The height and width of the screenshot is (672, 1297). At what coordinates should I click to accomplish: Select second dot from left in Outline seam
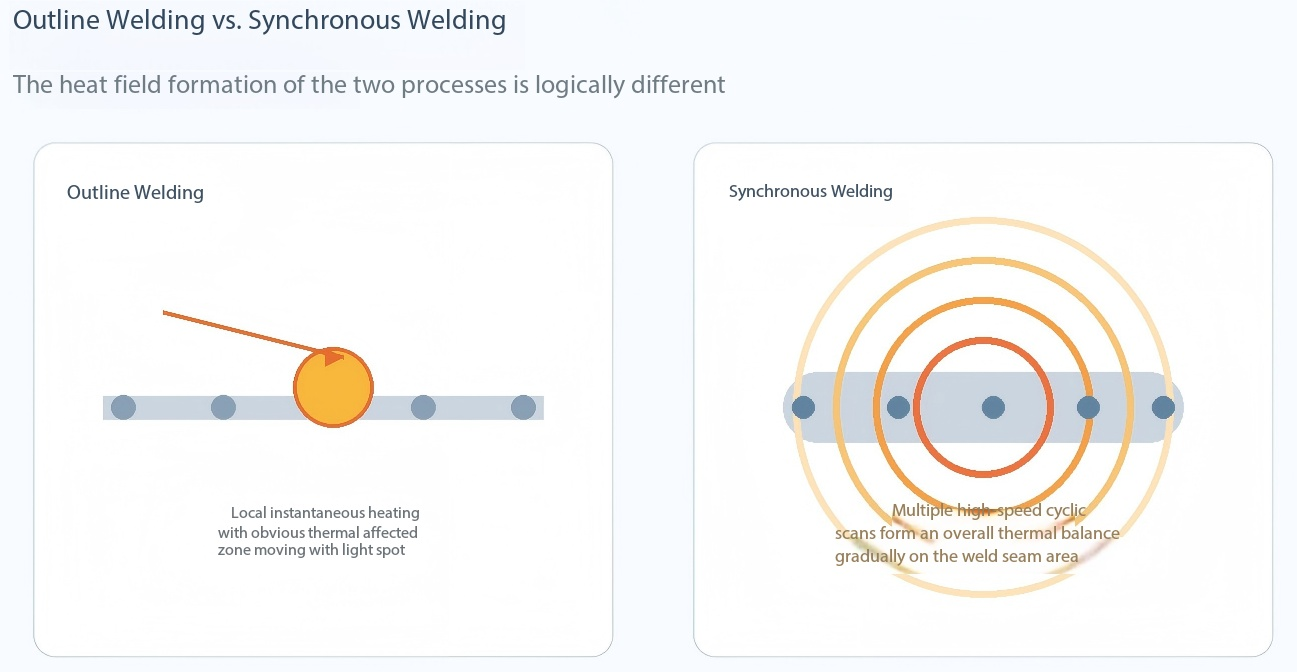click(223, 407)
